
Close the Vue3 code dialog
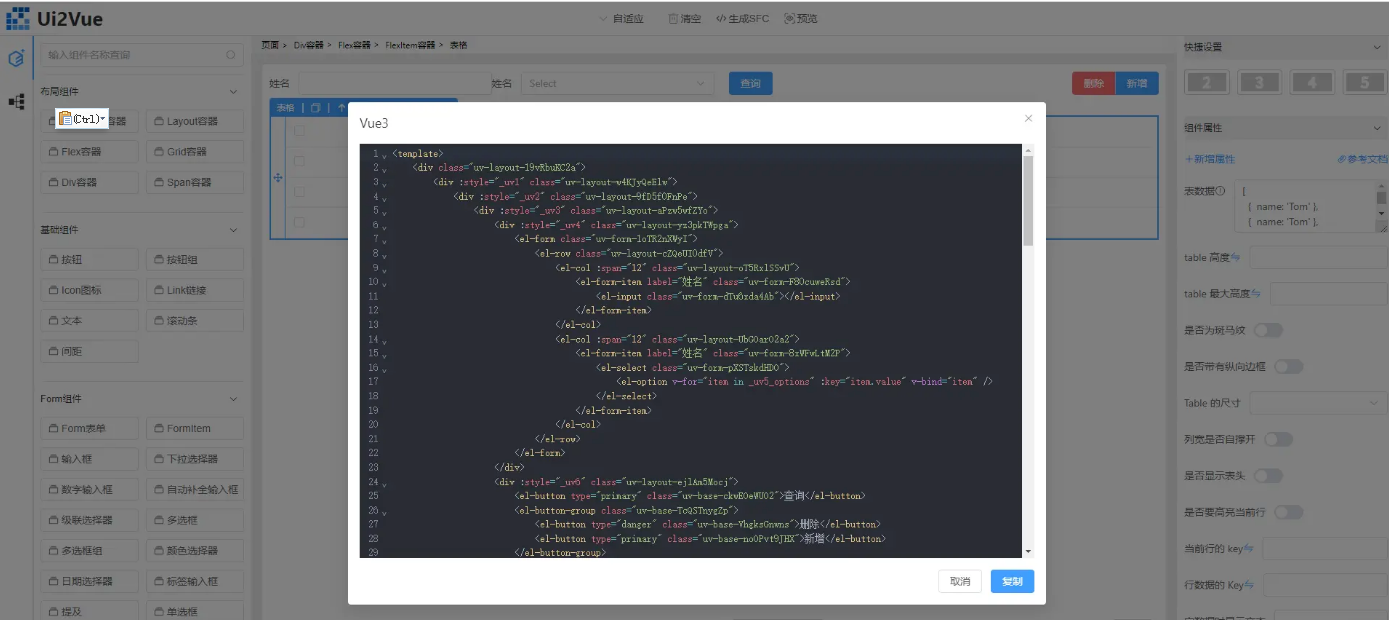pos(1028,118)
